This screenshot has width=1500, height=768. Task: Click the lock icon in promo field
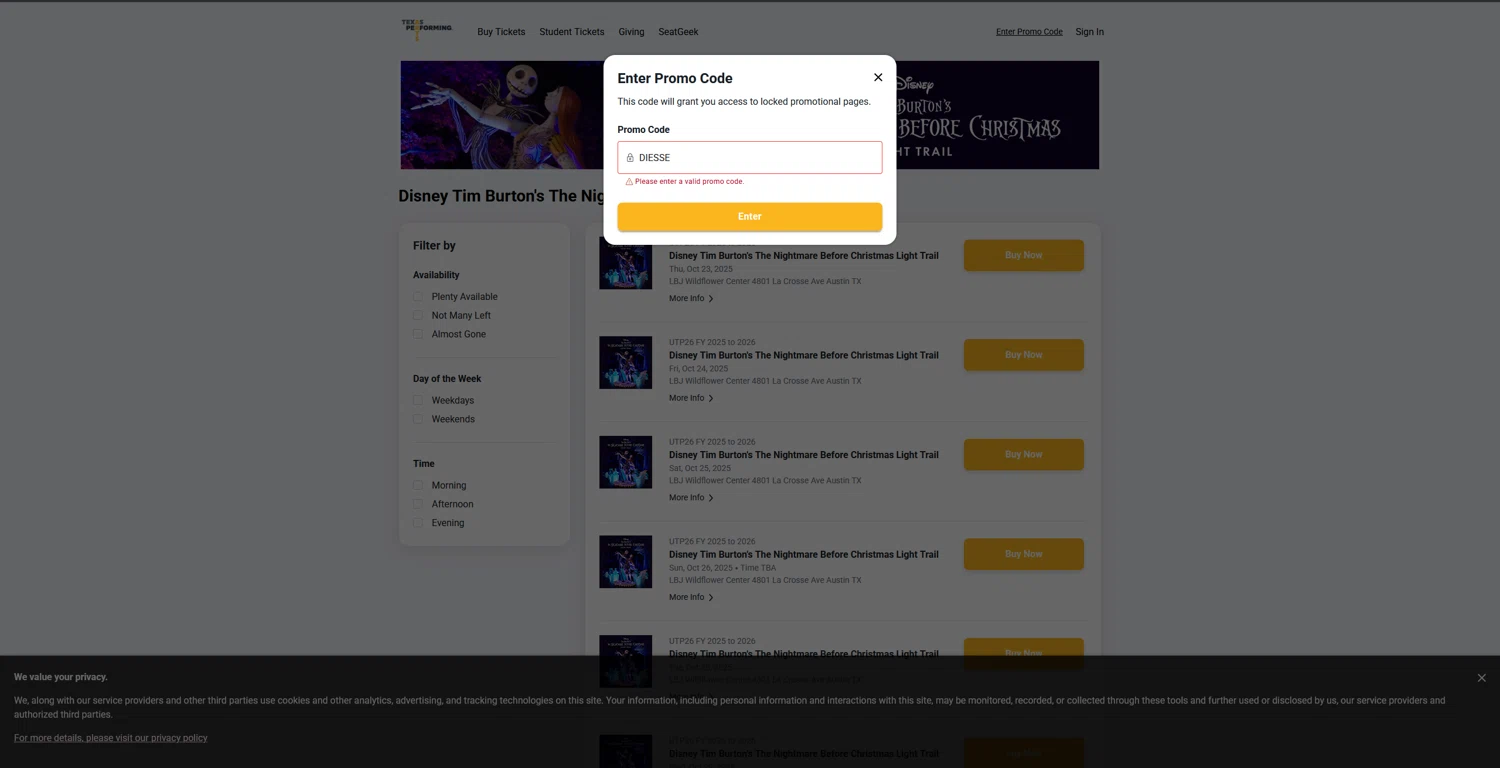(x=630, y=158)
